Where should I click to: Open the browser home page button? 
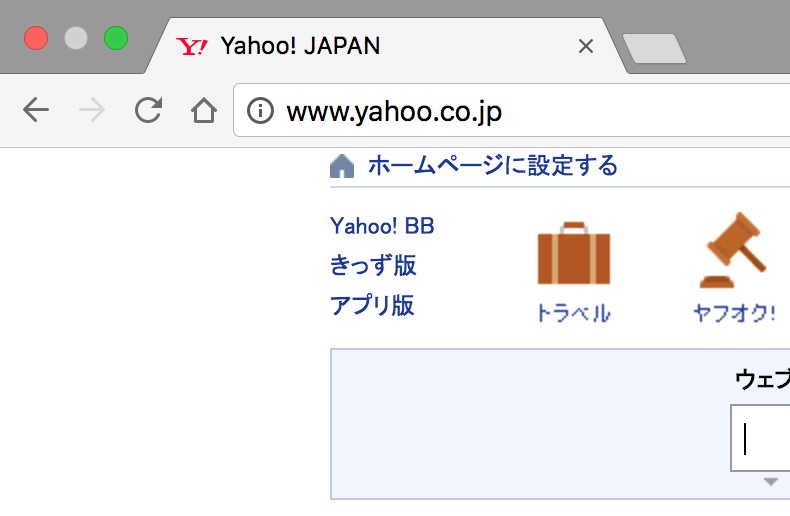(204, 110)
